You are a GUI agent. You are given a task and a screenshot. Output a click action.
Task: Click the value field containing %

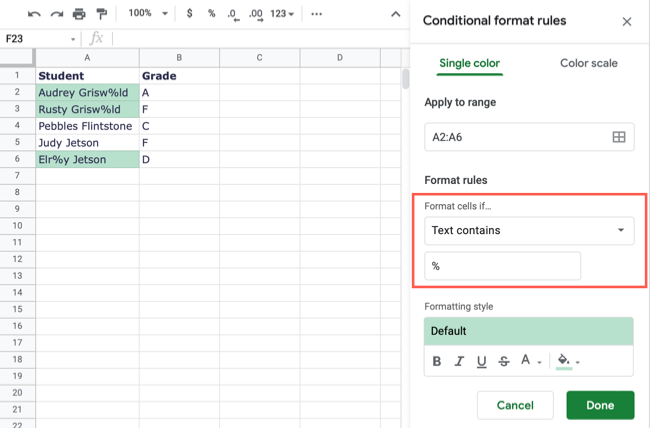[502, 266]
